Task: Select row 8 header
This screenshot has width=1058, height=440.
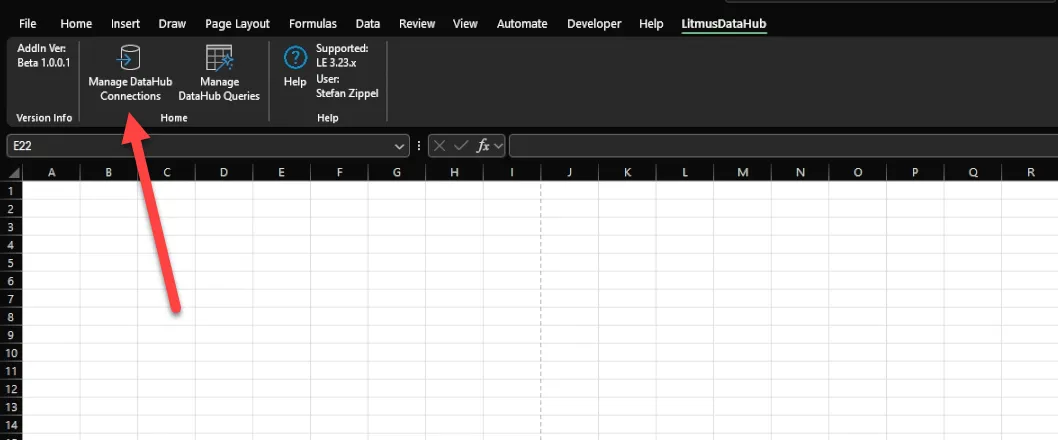Action: [11, 317]
